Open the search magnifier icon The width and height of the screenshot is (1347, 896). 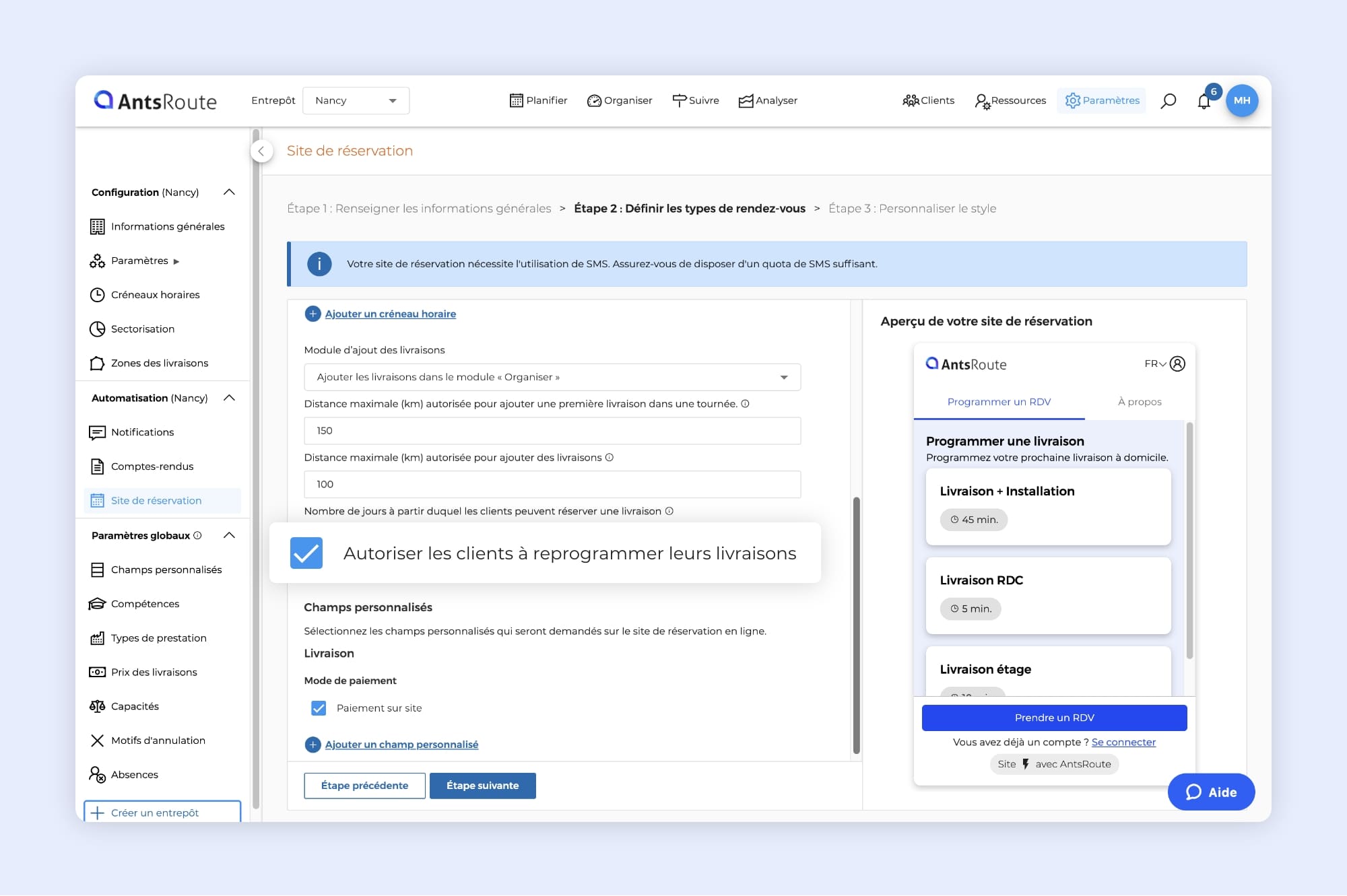coord(1169,101)
